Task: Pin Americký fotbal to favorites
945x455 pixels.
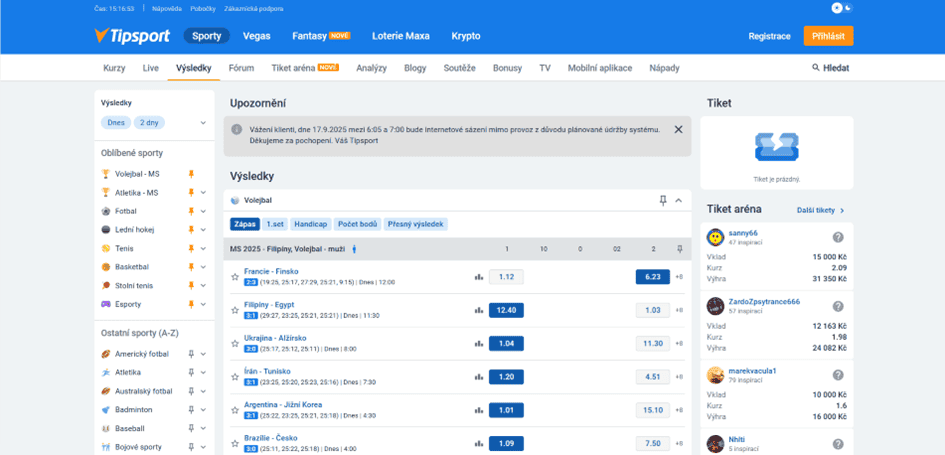Action: coord(191,354)
